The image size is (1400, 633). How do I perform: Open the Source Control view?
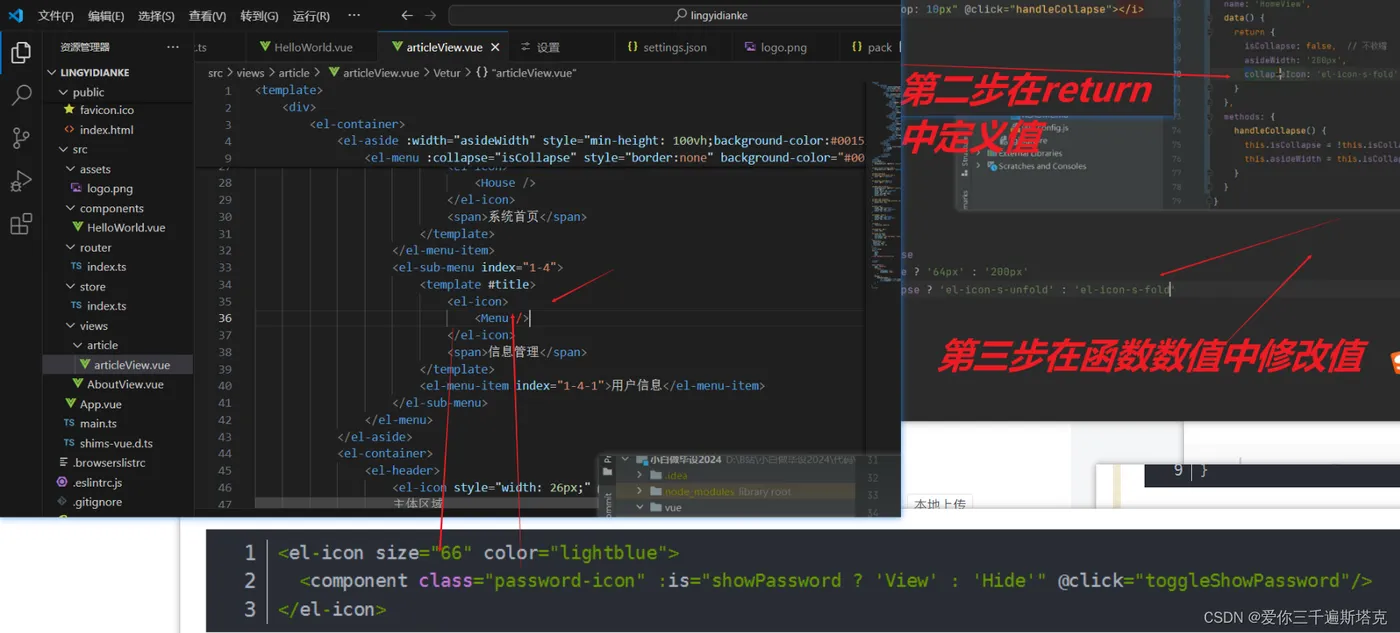coord(21,139)
